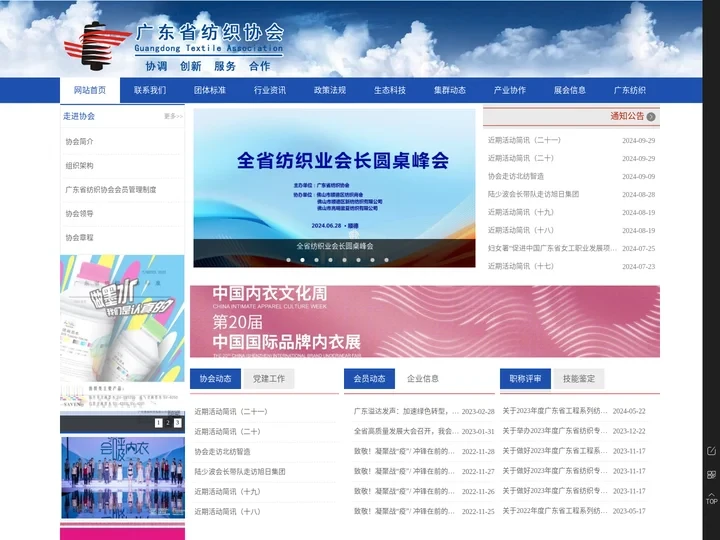
Task: Select eighth dot of main carousel
Action: (x=386, y=260)
